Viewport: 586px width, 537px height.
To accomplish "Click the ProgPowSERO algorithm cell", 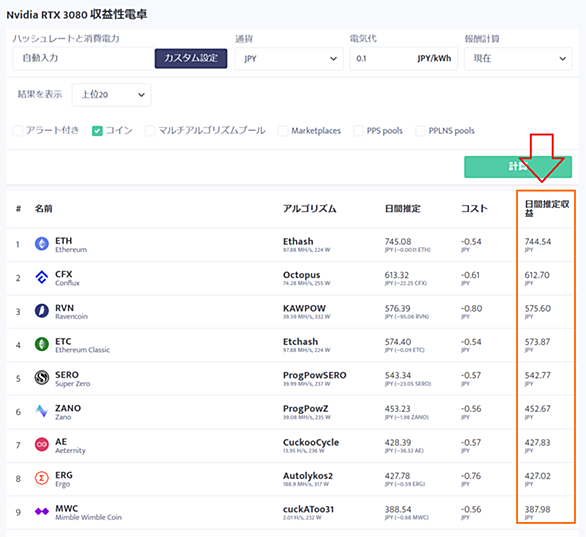I will click(x=315, y=379).
